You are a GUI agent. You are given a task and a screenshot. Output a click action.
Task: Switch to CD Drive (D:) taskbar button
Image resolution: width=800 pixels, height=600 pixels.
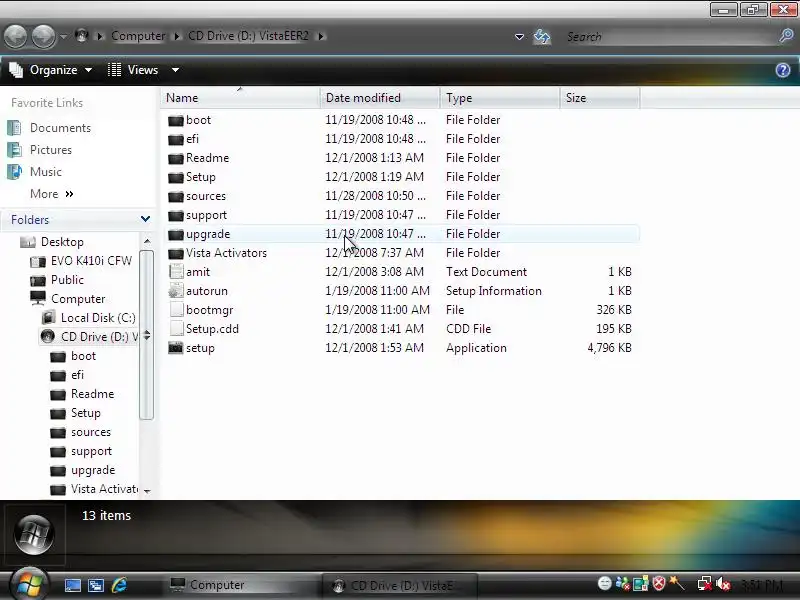pos(400,585)
